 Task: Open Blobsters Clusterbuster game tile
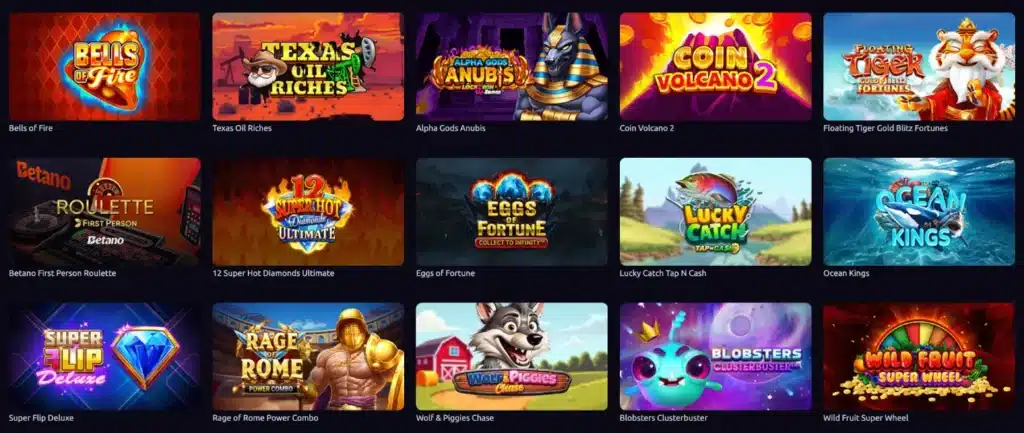point(716,357)
